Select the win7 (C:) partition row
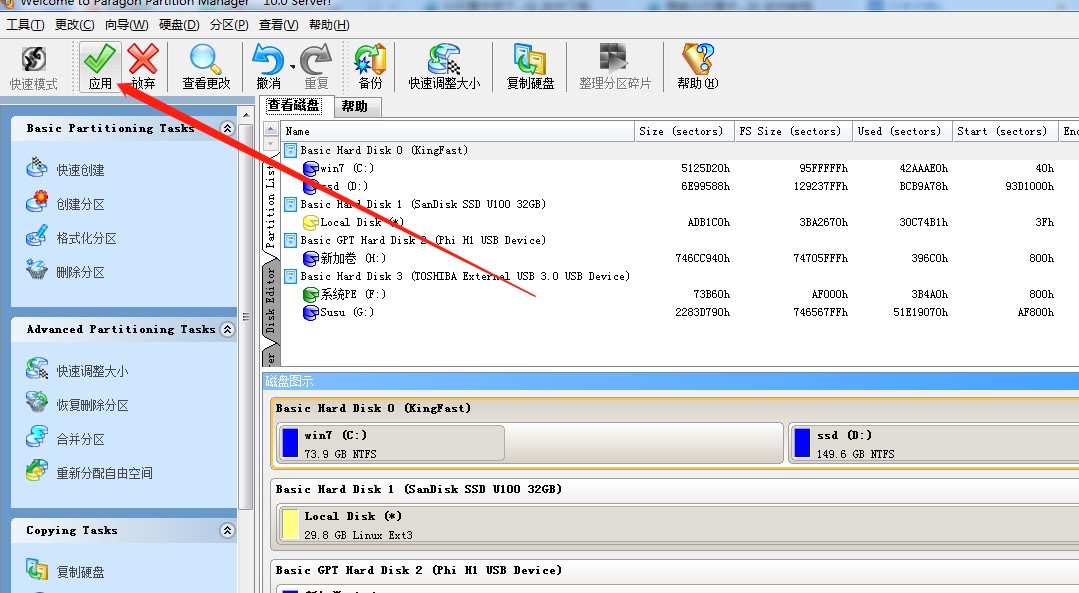1079x593 pixels. pyautogui.click(x=346, y=168)
